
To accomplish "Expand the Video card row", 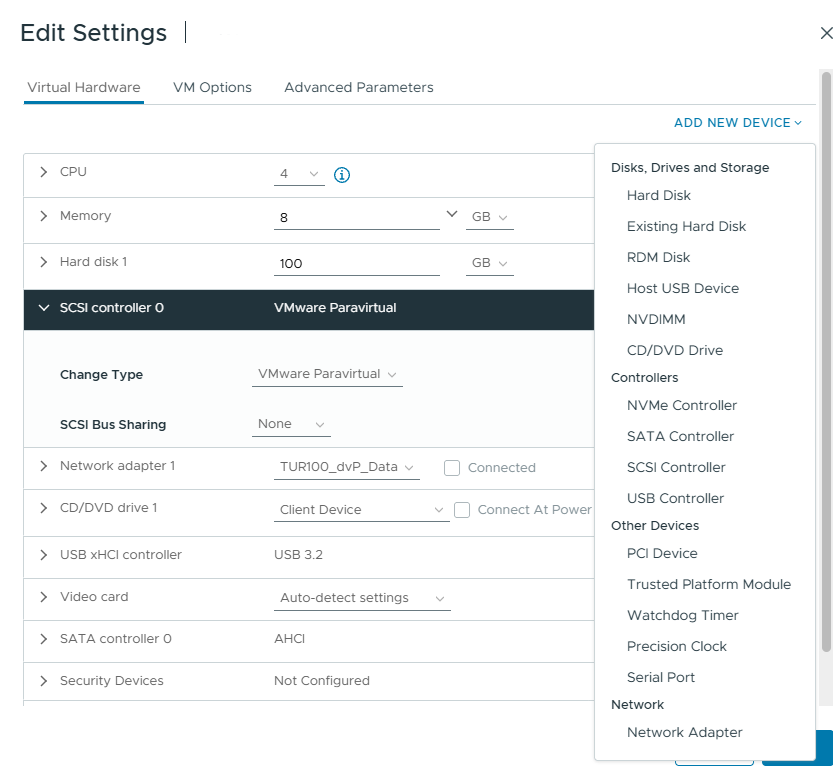I will point(43,597).
